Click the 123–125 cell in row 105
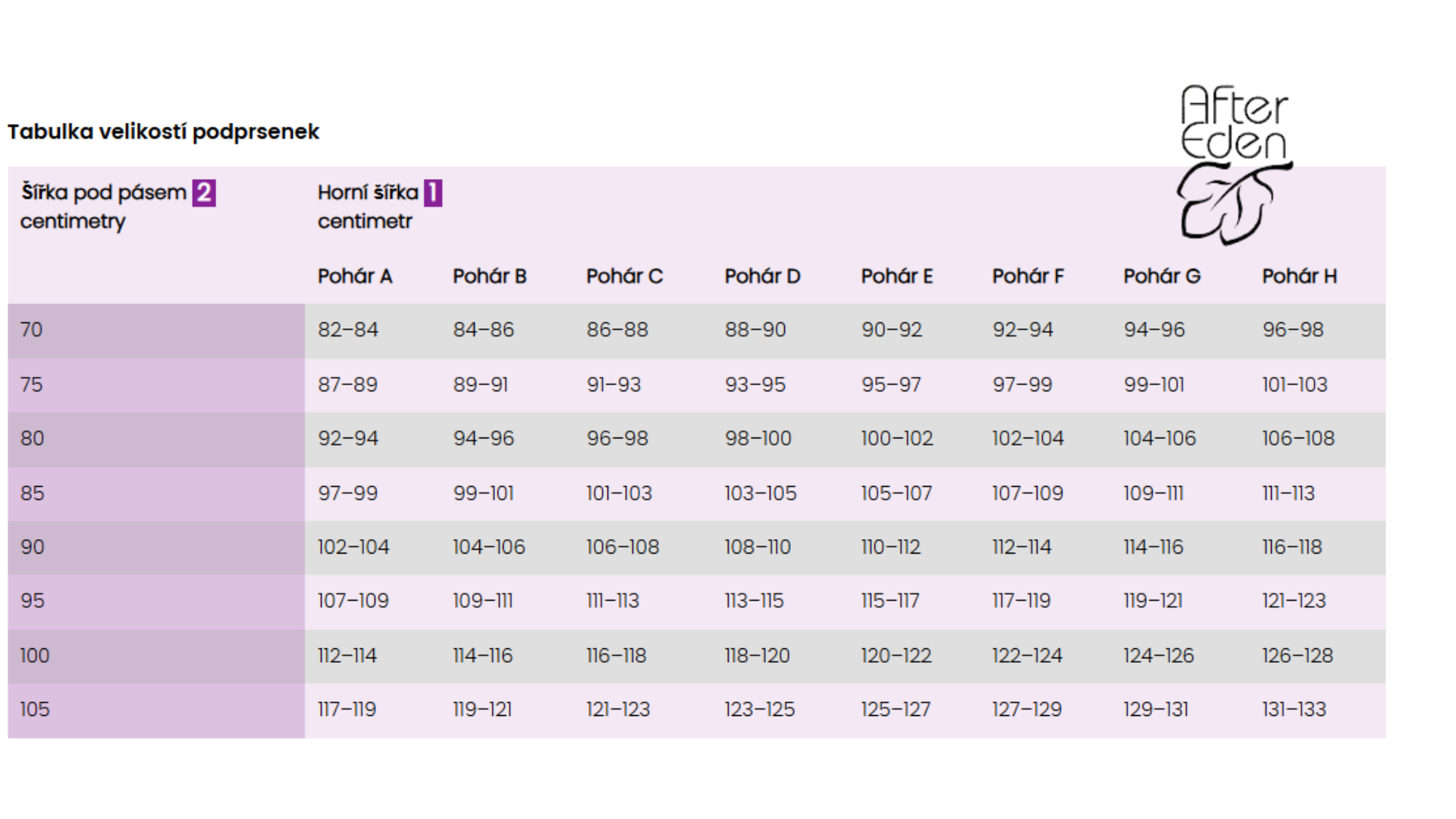Screen dimensions: 1456x819 click(x=759, y=710)
